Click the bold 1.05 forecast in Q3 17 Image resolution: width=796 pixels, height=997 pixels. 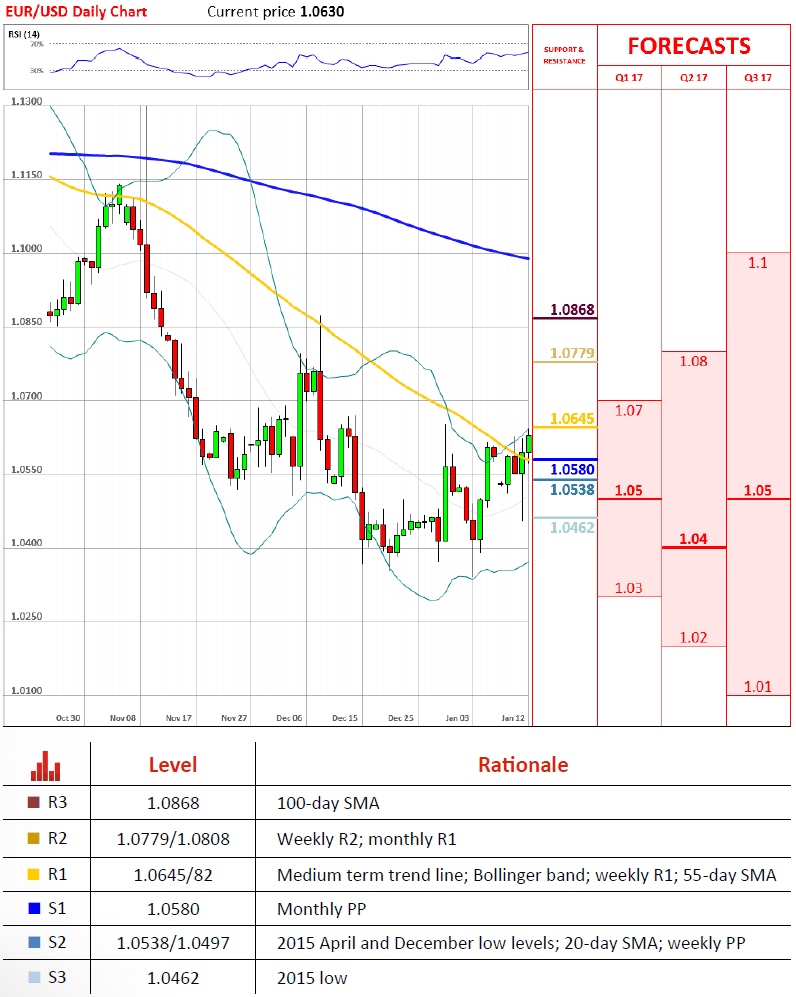click(758, 490)
